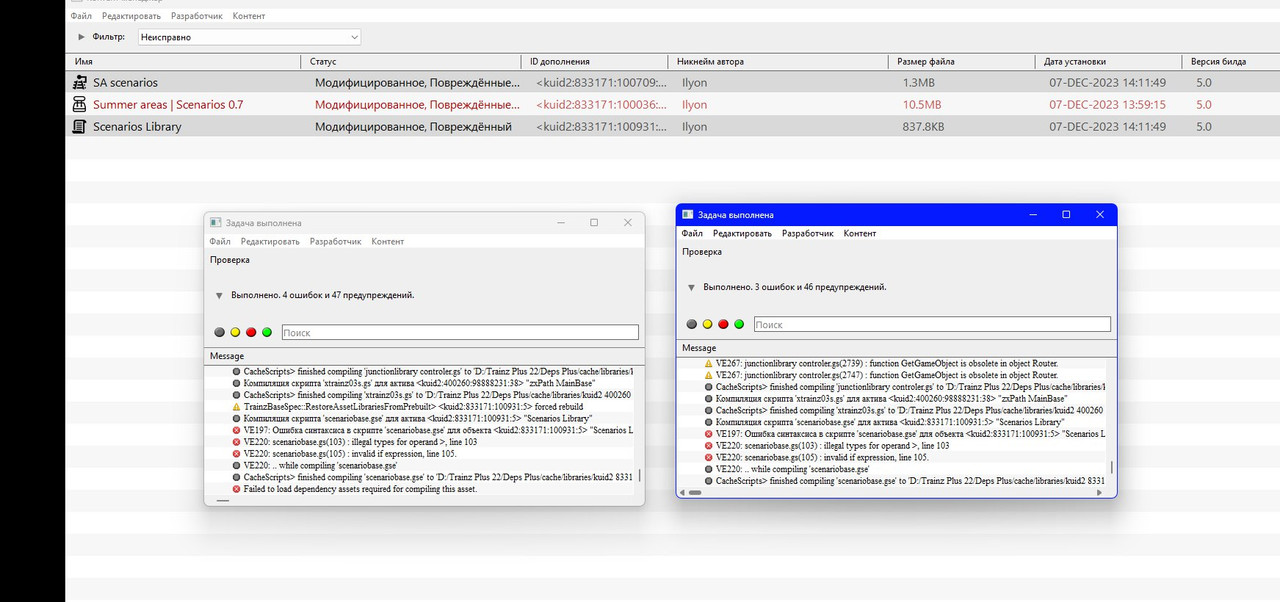Open Разработчик menu in left dialog
Image resolution: width=1280 pixels, height=602 pixels.
coord(335,241)
